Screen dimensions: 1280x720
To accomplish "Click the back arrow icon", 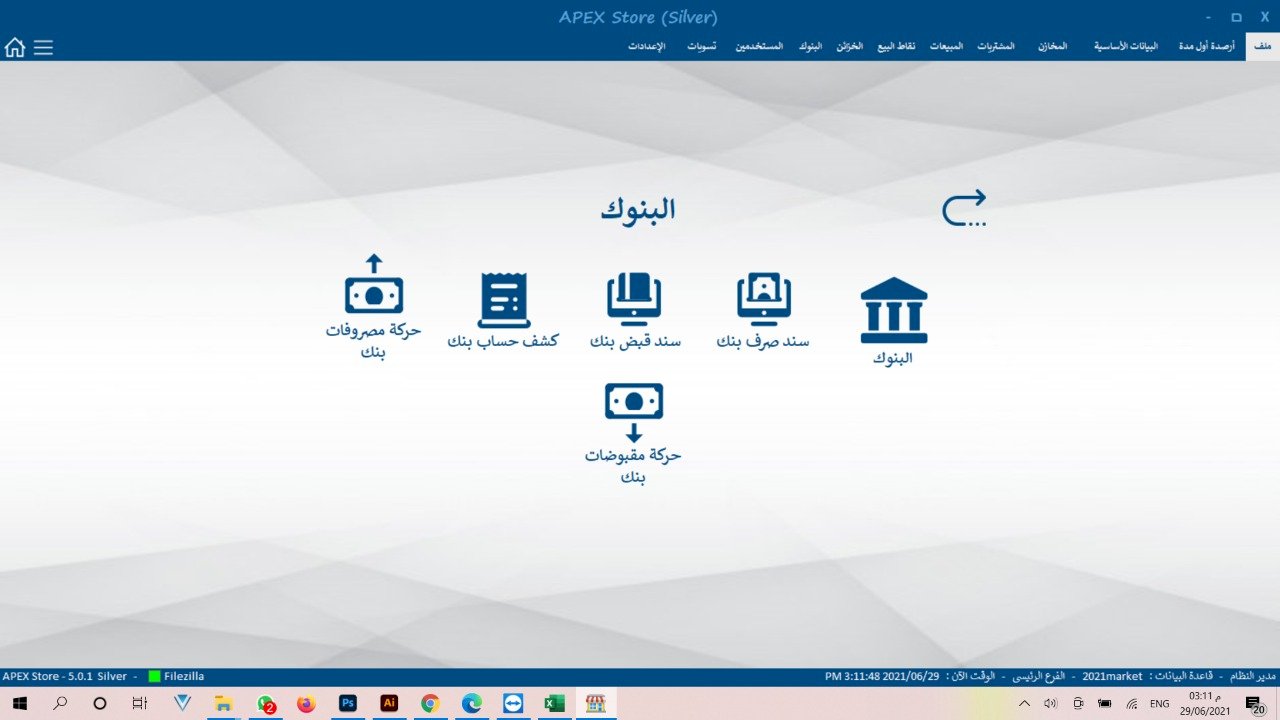I will click(964, 209).
